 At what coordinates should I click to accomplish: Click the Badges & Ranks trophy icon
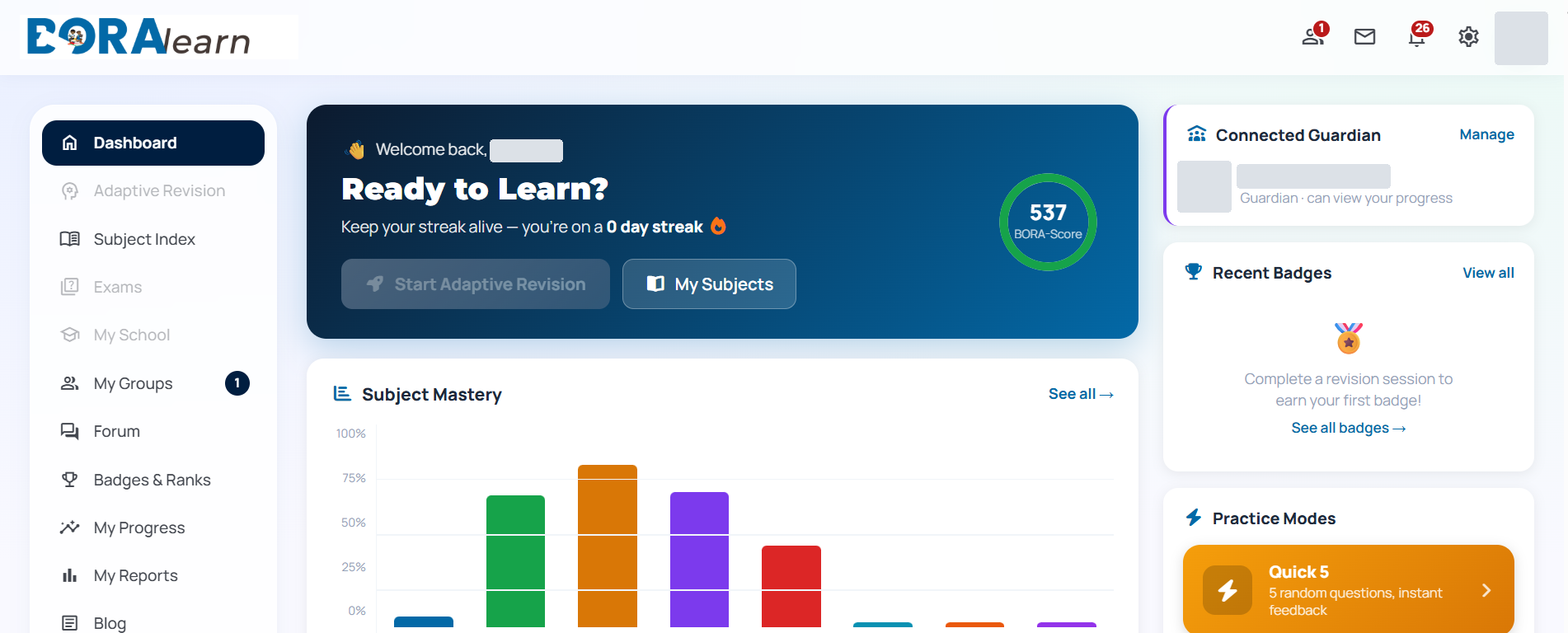tap(70, 479)
